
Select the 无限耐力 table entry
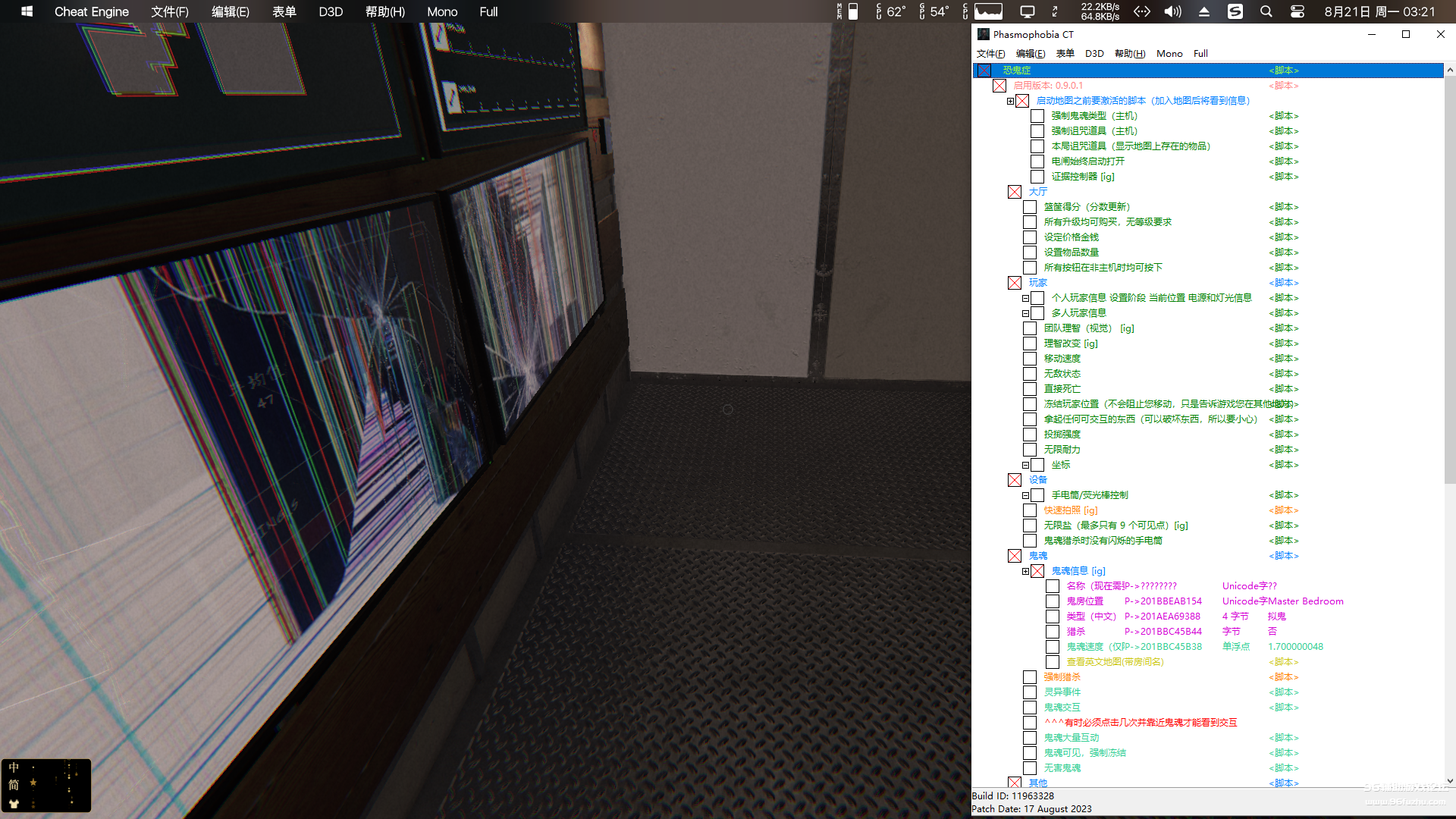pyautogui.click(x=1062, y=450)
